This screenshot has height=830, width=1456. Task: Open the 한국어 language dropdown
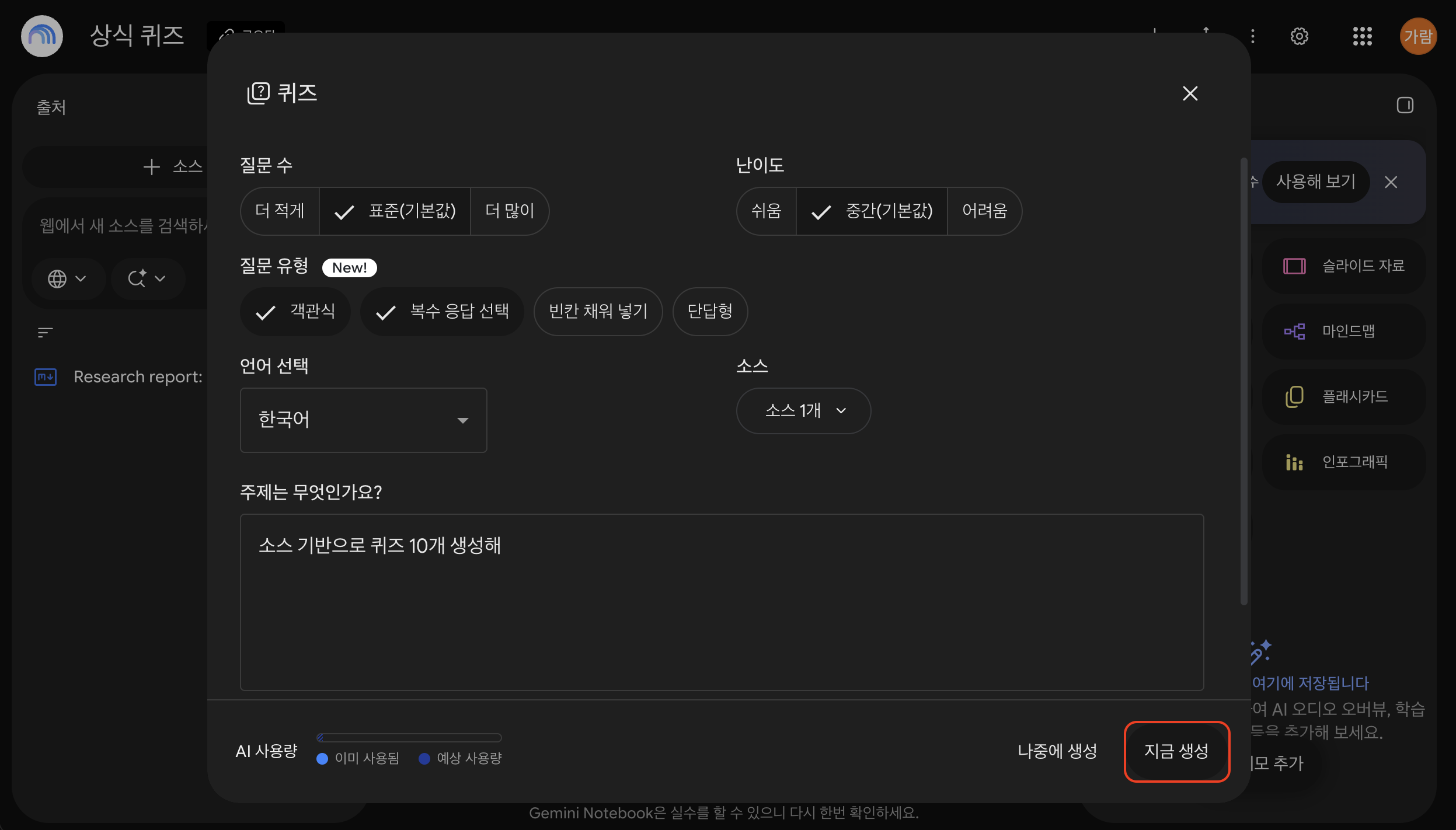point(363,420)
